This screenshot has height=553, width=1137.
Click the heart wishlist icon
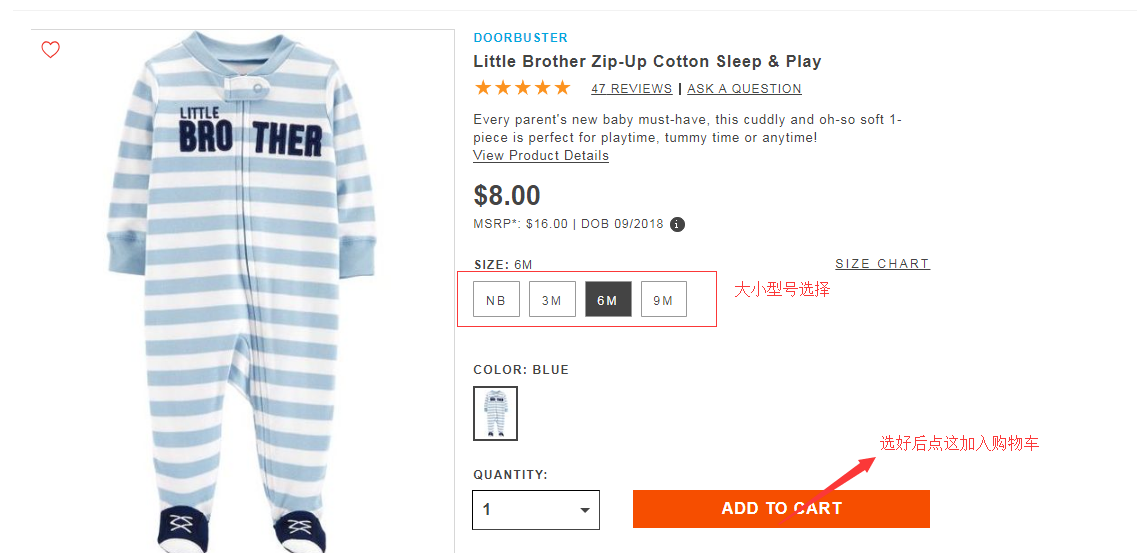point(51,50)
